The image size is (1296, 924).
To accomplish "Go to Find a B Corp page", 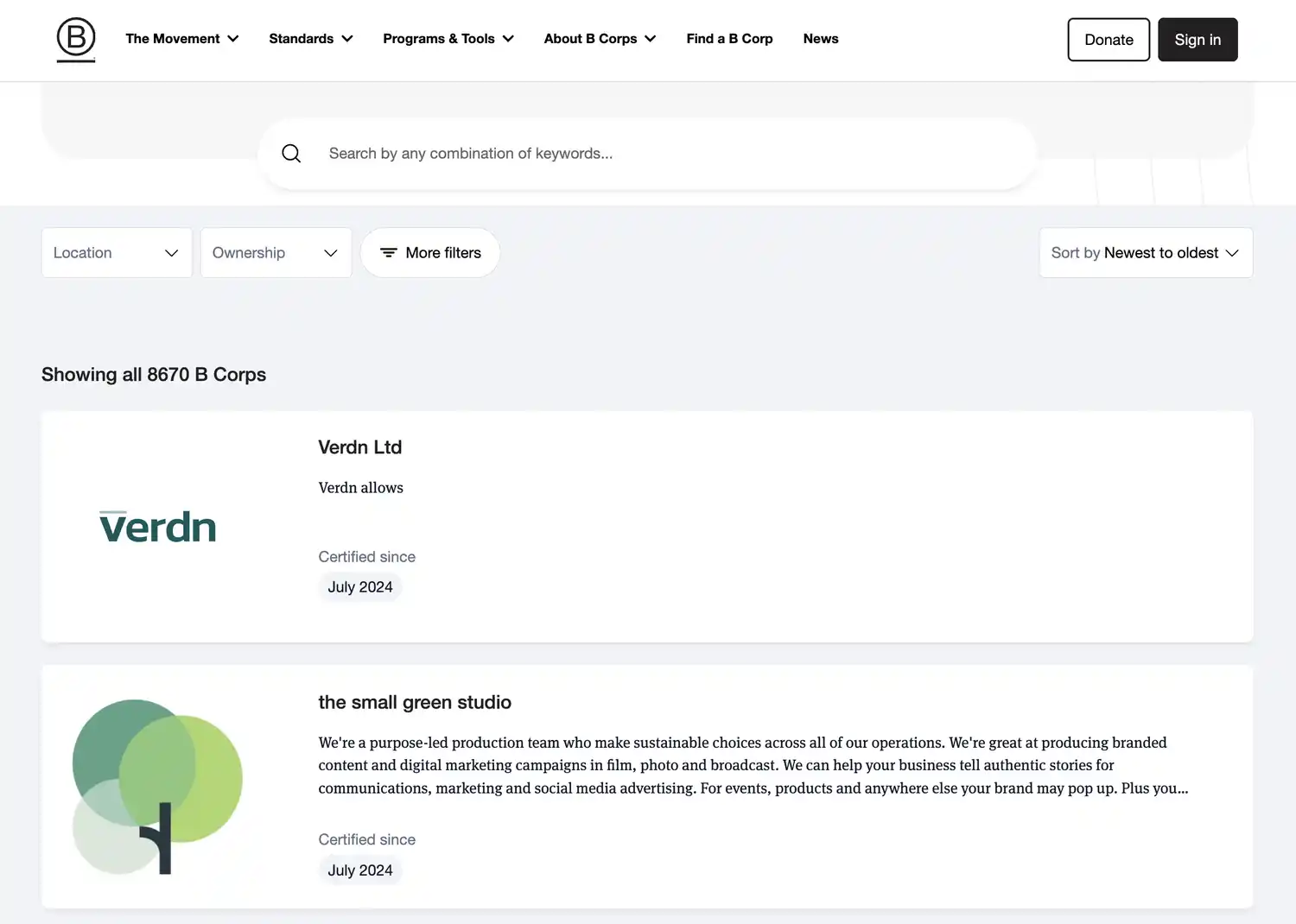I will (729, 39).
